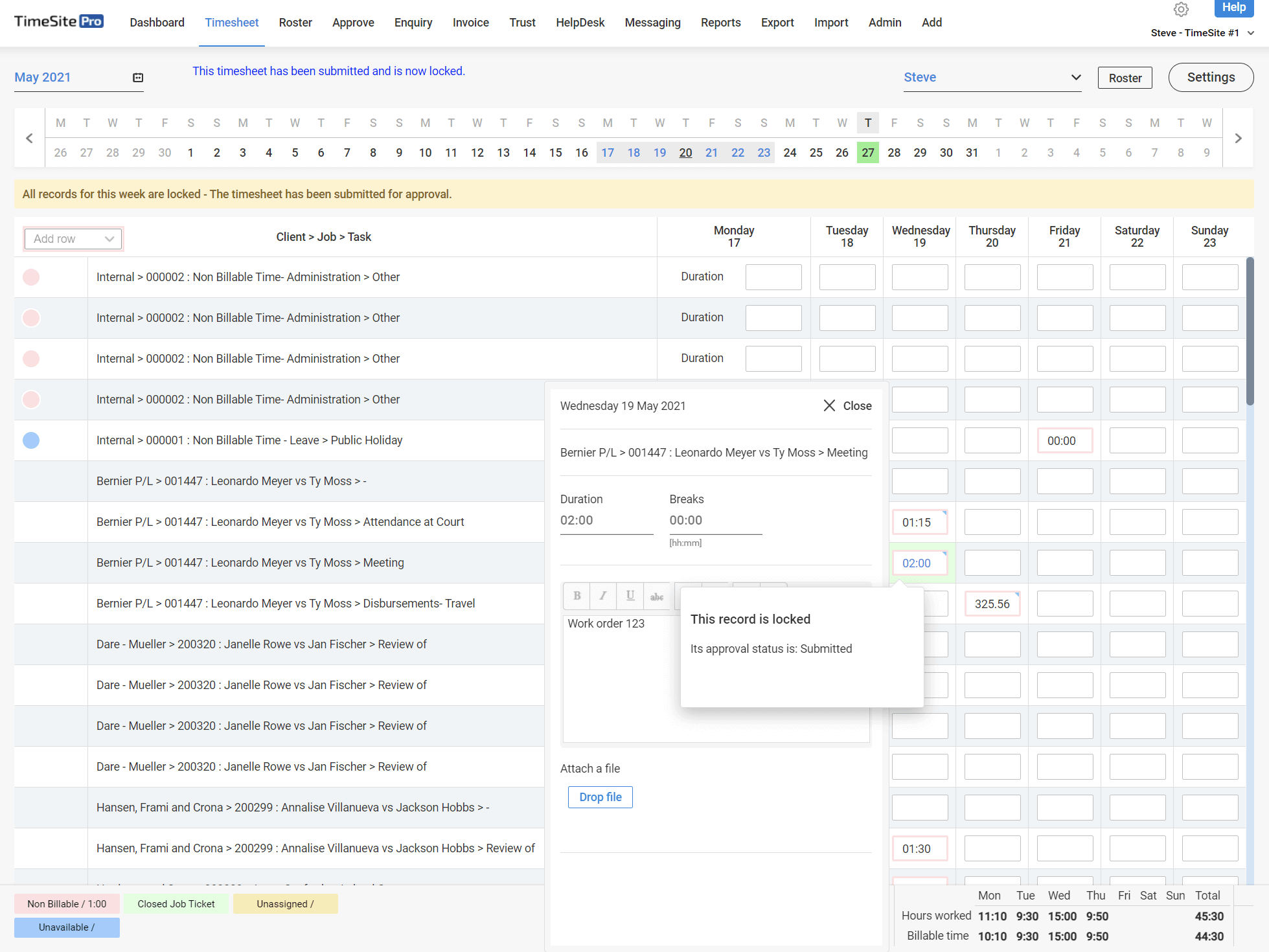
Task: Open the HelpDesk menu
Action: pos(580,23)
